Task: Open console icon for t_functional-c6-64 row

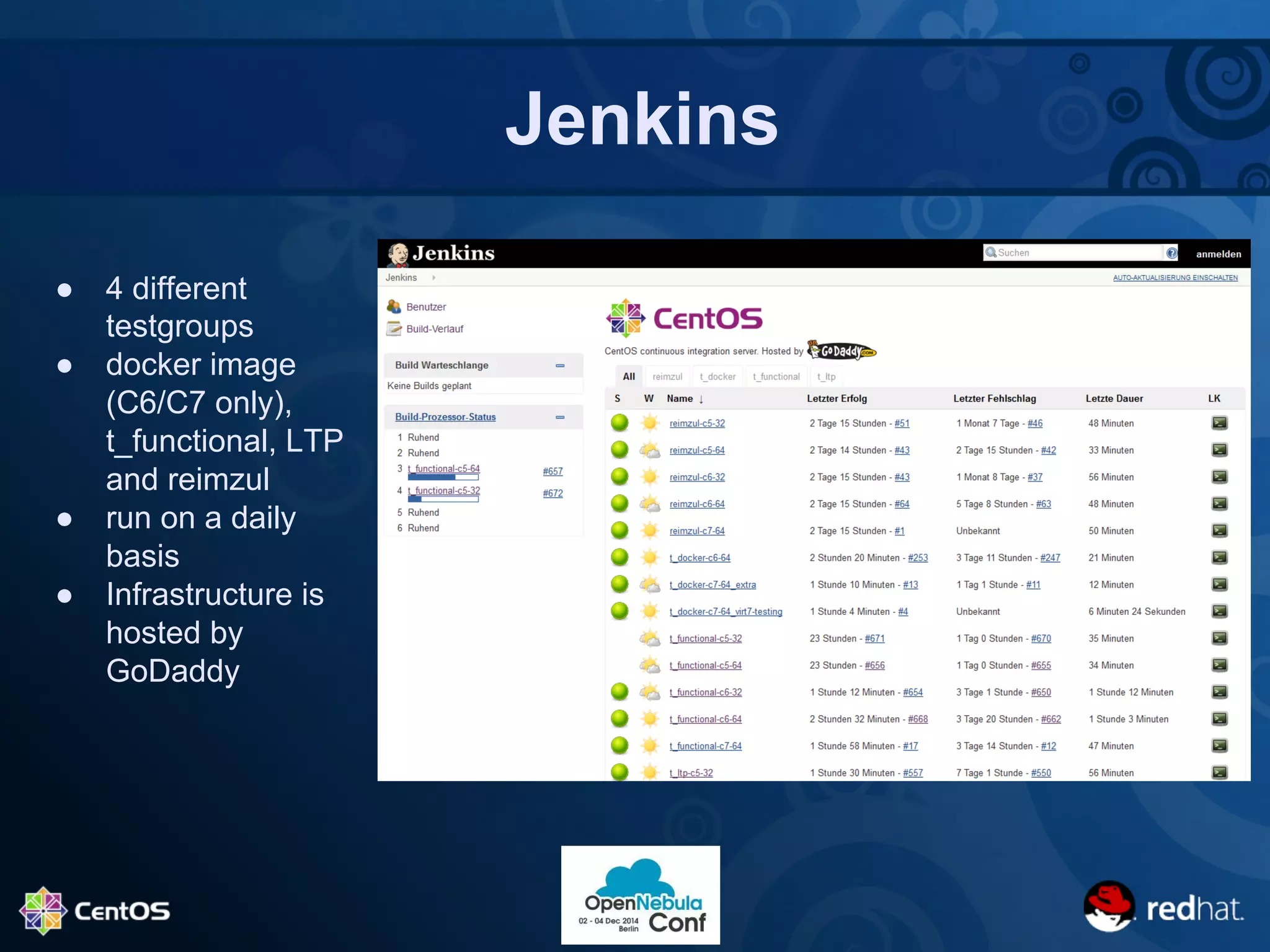Action: pos(1219,719)
